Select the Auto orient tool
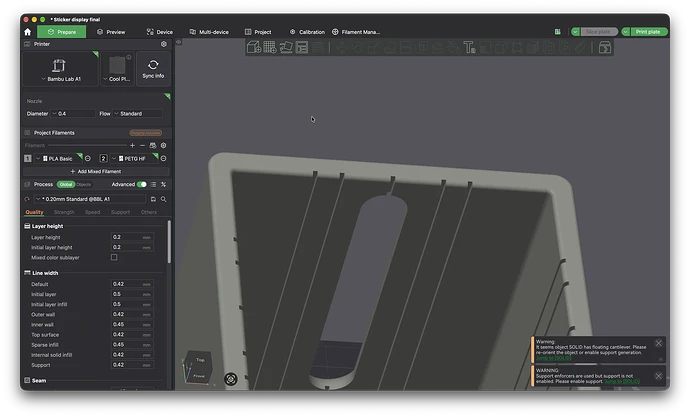This screenshot has width=690, height=417. tap(286, 47)
